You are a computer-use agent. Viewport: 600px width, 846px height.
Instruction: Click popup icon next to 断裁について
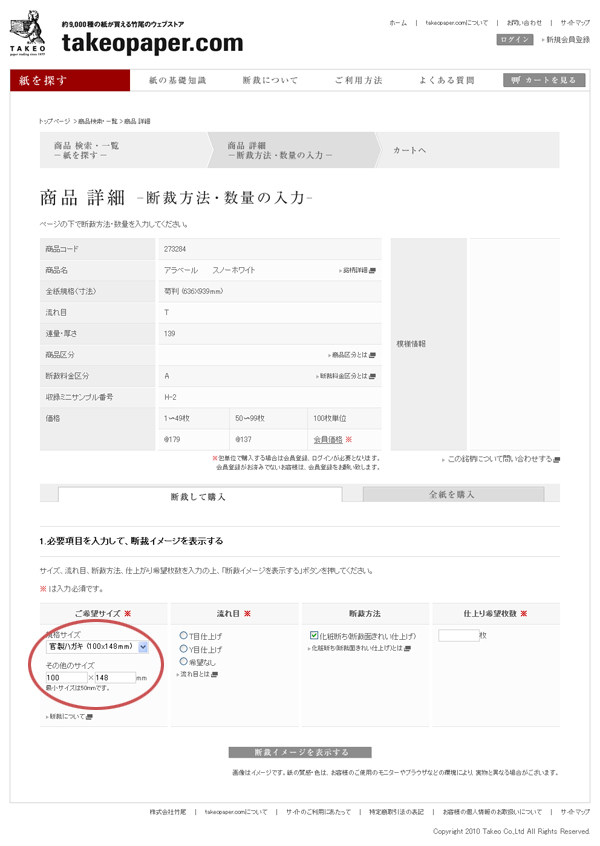[x=89, y=716]
